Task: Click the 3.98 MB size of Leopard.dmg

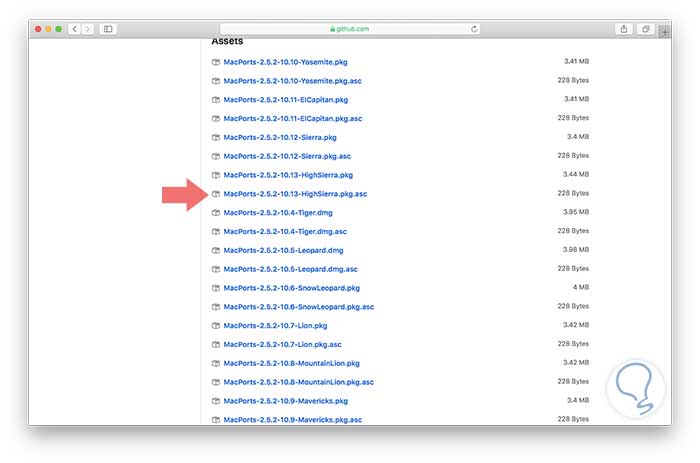Action: (x=576, y=250)
